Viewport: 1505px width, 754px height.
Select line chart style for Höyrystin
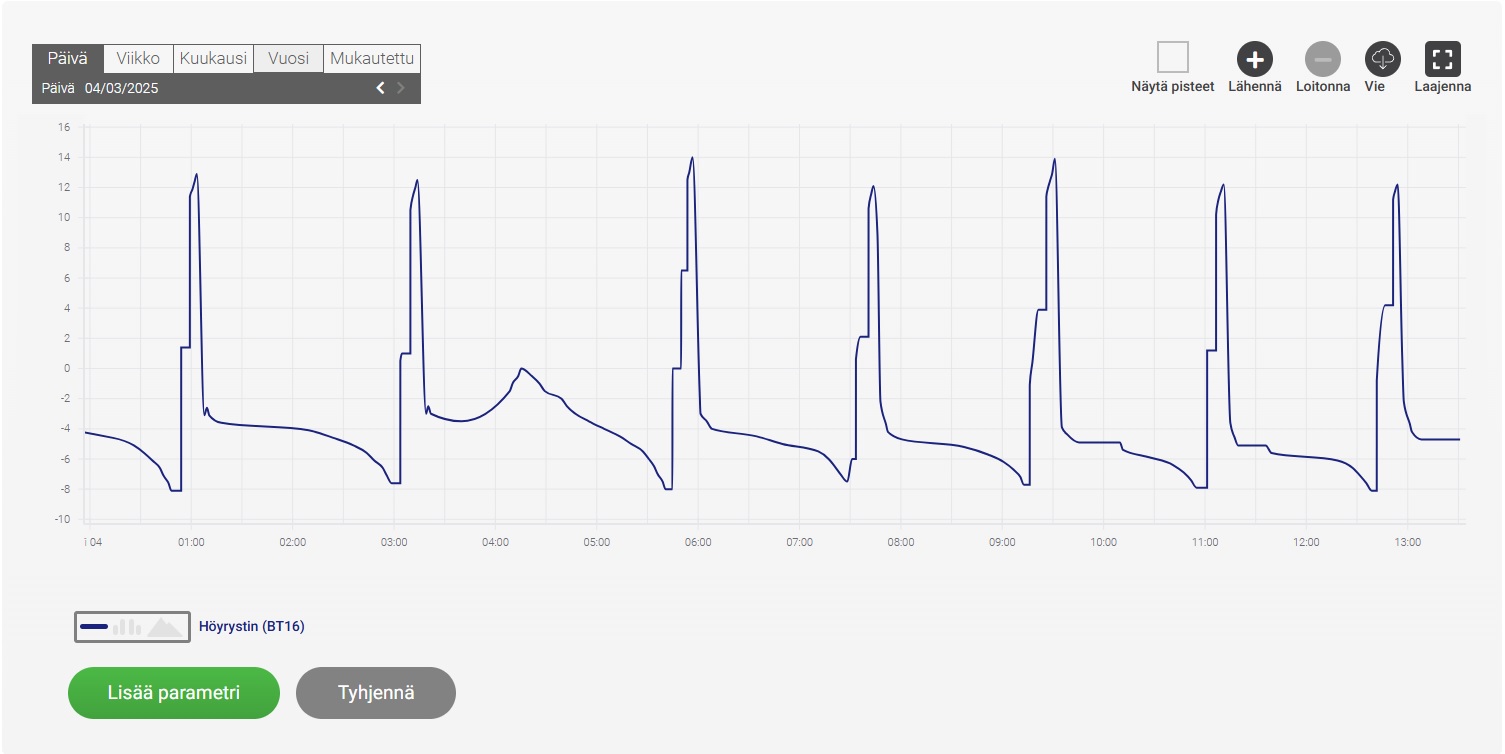(94, 627)
